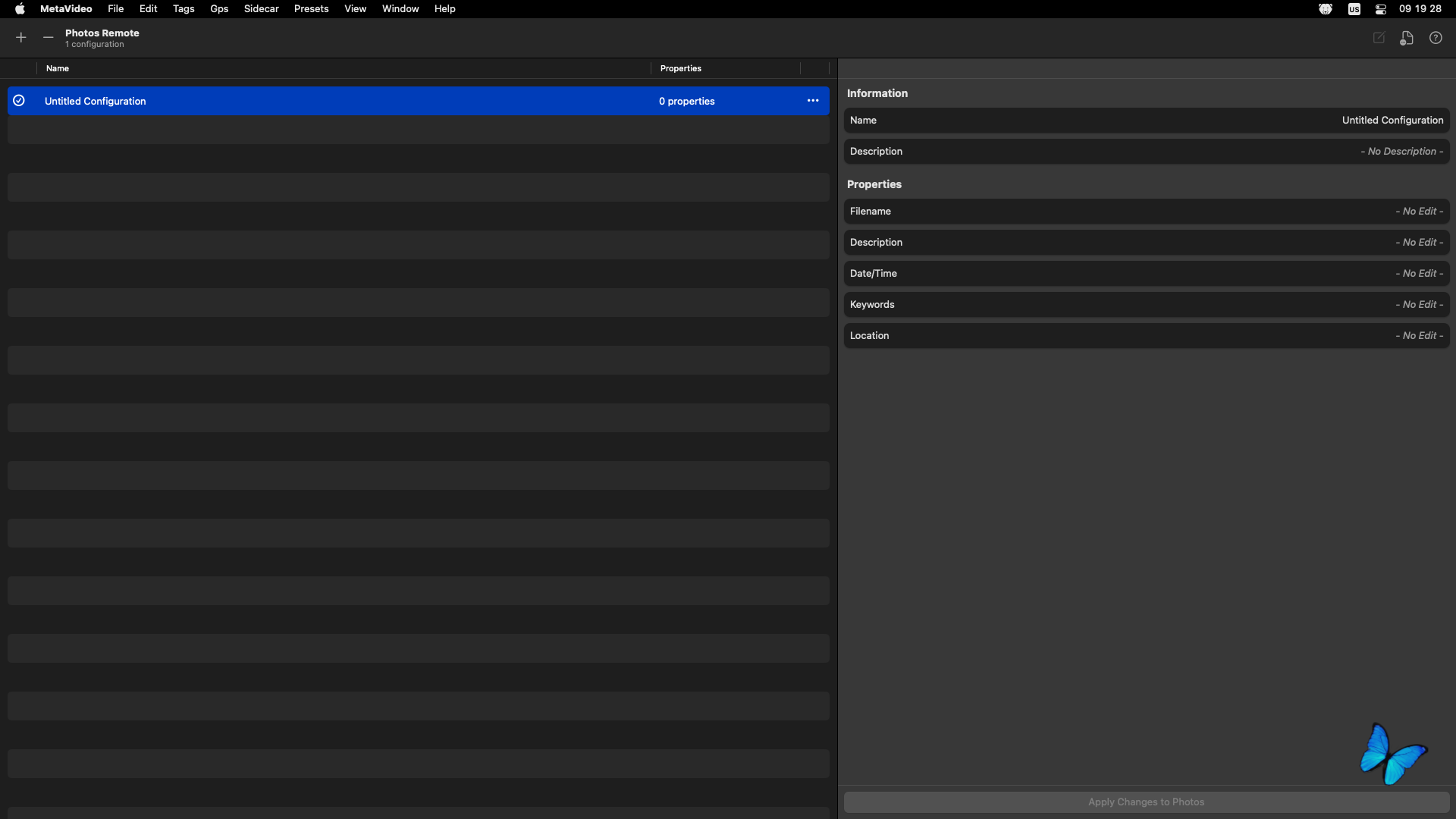This screenshot has width=1456, height=819.
Task: Click the bear icon in menu bar
Action: pos(1325,9)
